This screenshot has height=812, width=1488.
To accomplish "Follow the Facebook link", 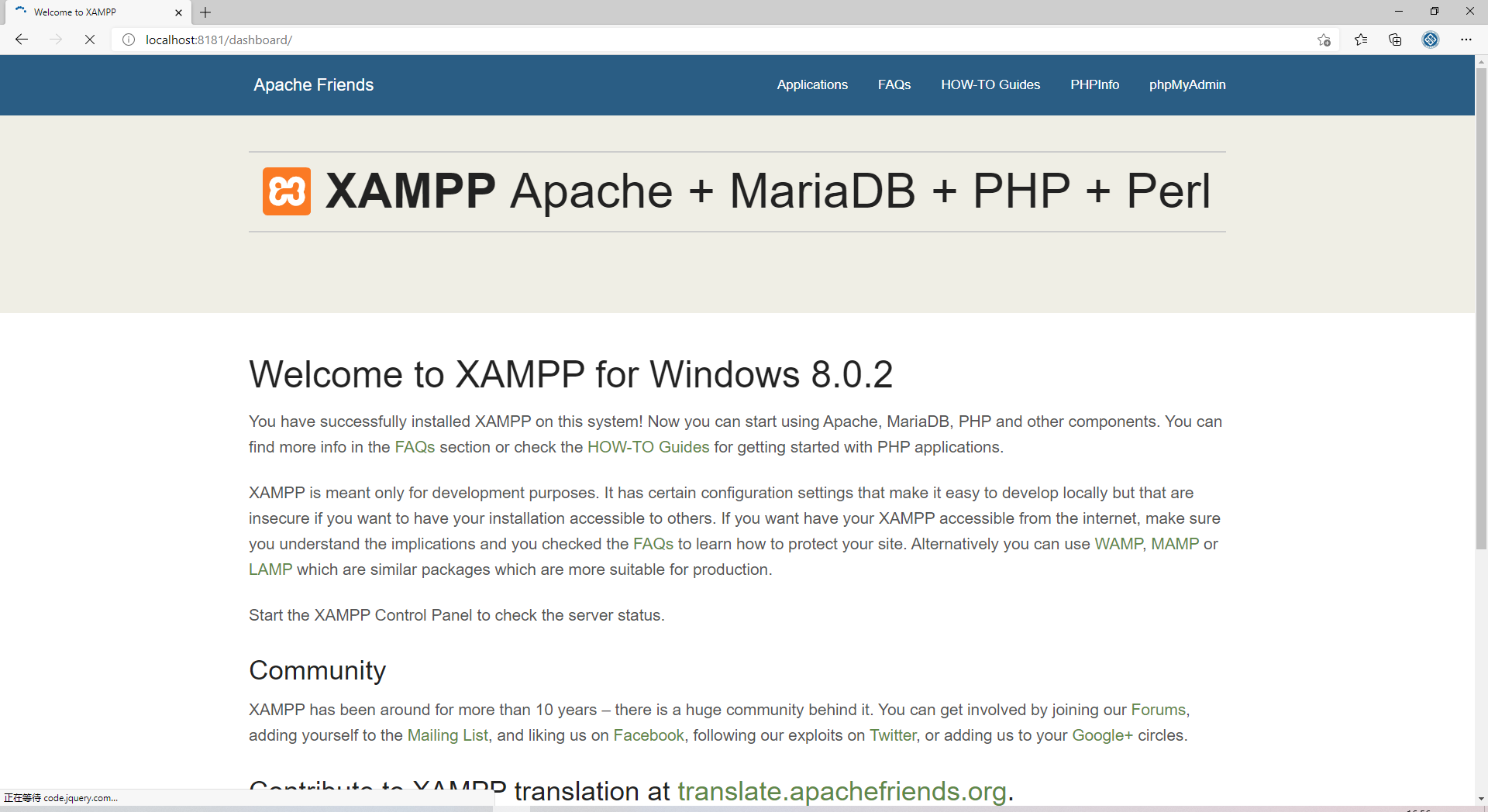I will (x=648, y=735).
